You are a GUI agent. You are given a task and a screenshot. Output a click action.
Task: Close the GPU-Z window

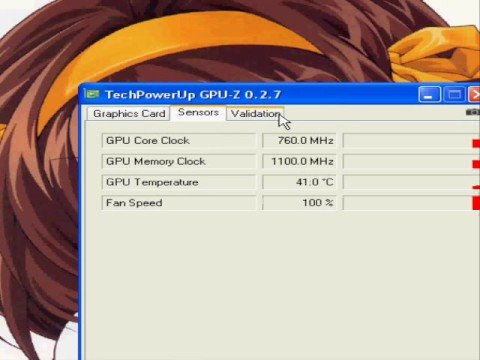click(475, 95)
